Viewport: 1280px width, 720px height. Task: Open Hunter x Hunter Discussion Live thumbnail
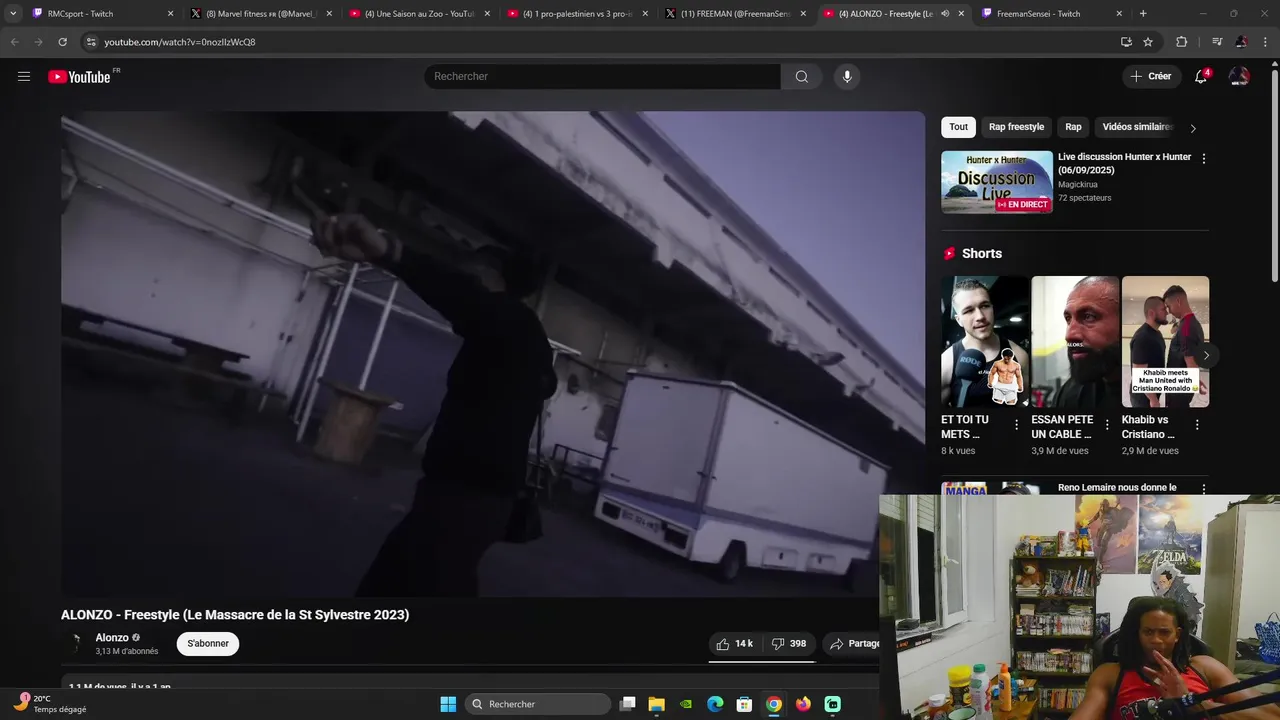coord(997,182)
